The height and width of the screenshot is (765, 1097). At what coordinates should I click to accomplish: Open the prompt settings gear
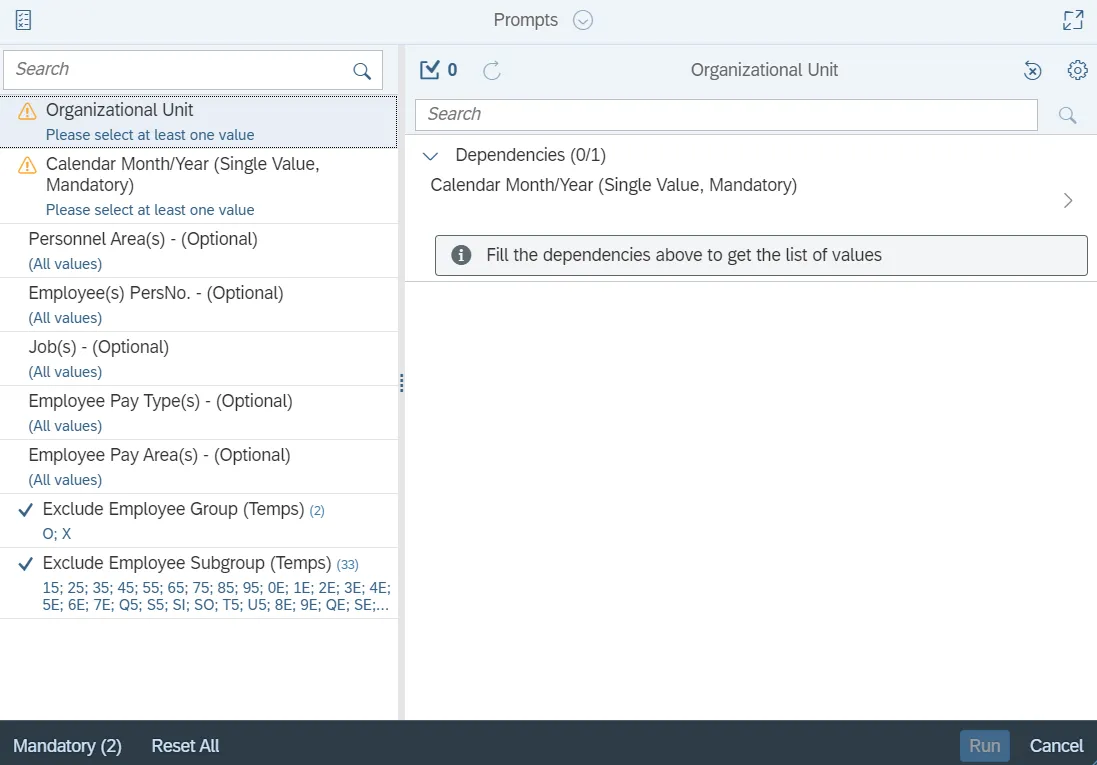pos(1077,70)
